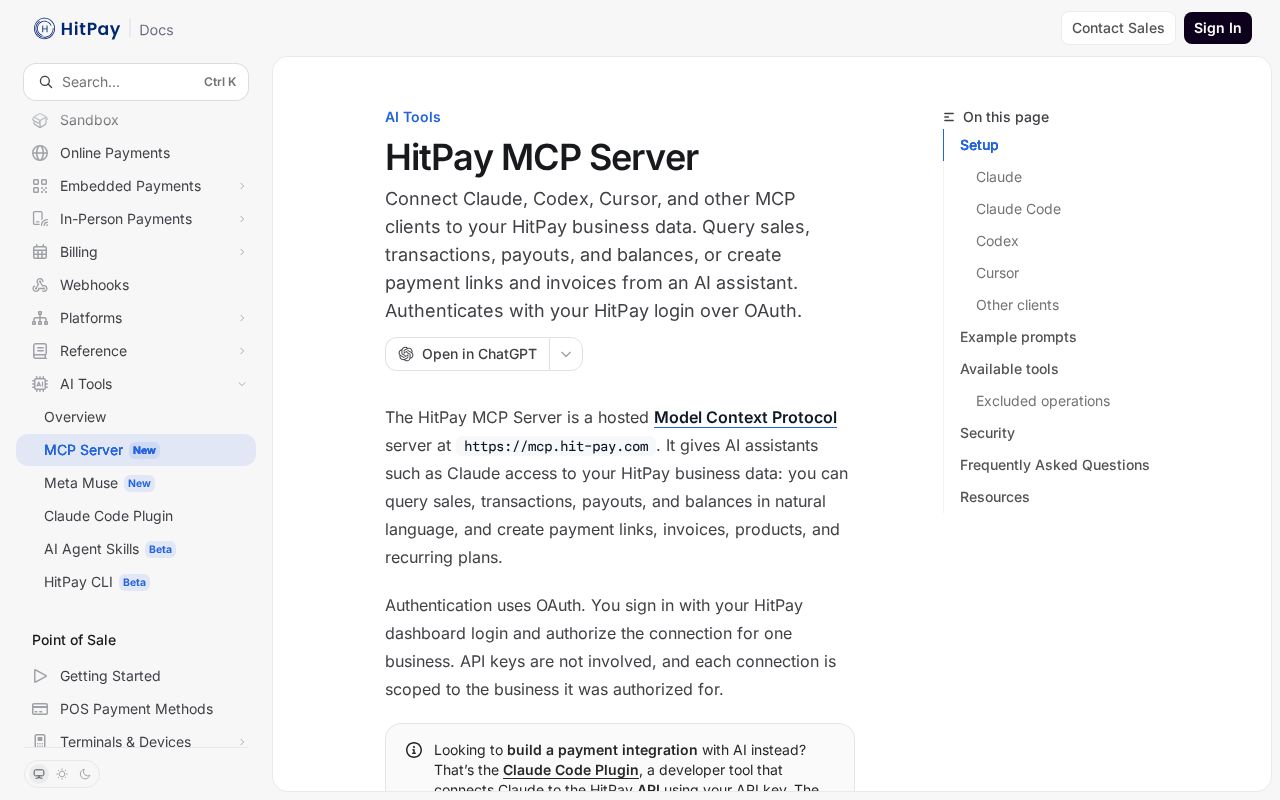Expand the Platforms section chevron
Image resolution: width=1280 pixels, height=800 pixels.
(242, 318)
